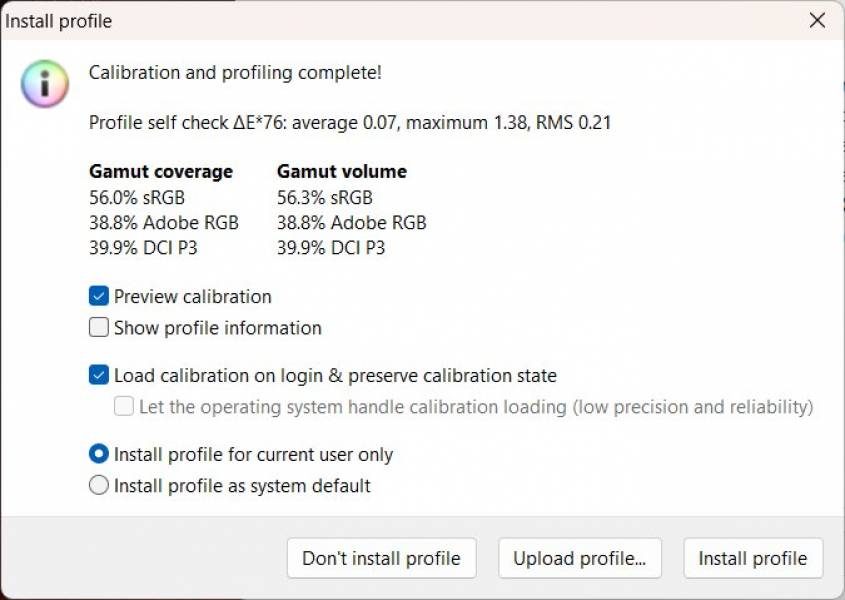The width and height of the screenshot is (845, 600).
Task: Disable the Preview calibration checkbox
Action: [x=98, y=296]
